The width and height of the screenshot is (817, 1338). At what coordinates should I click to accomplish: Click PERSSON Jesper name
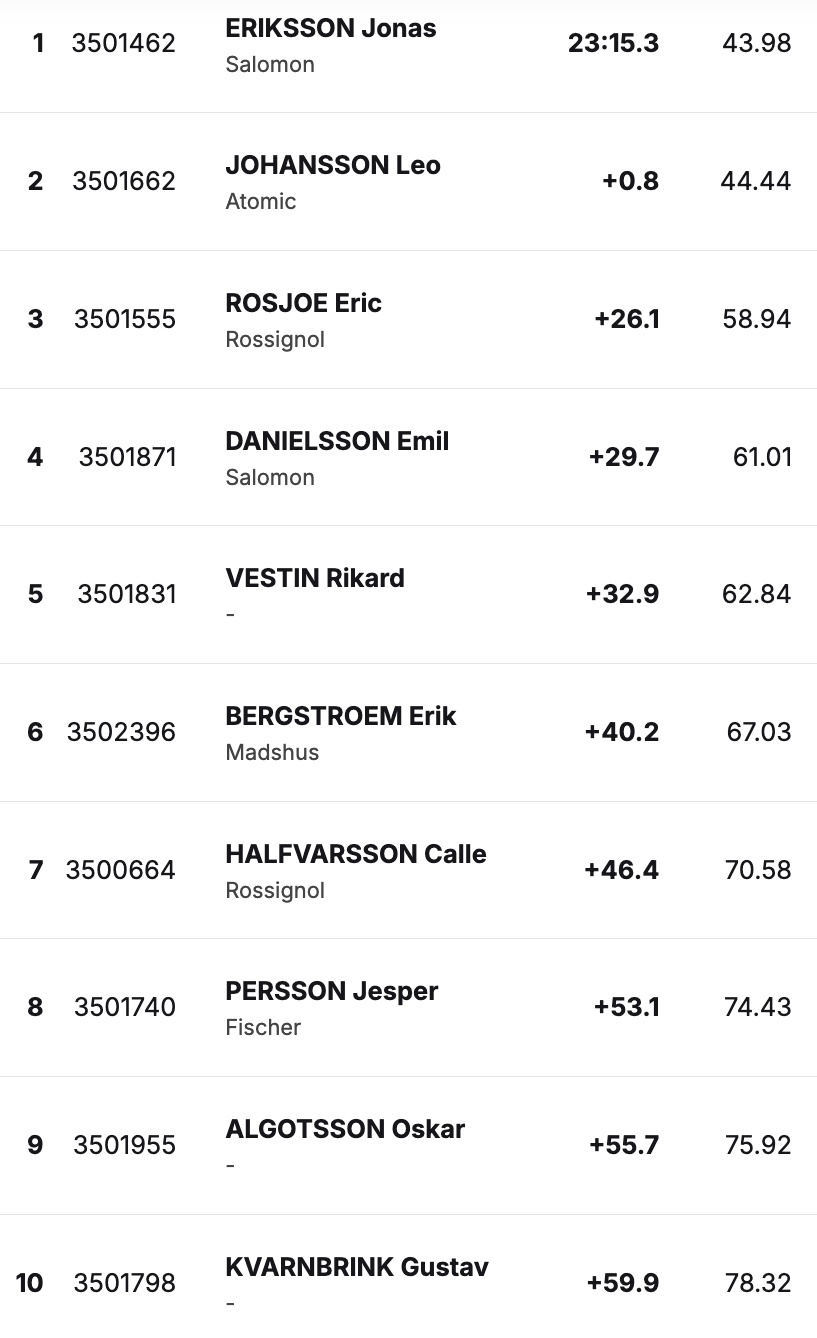332,991
